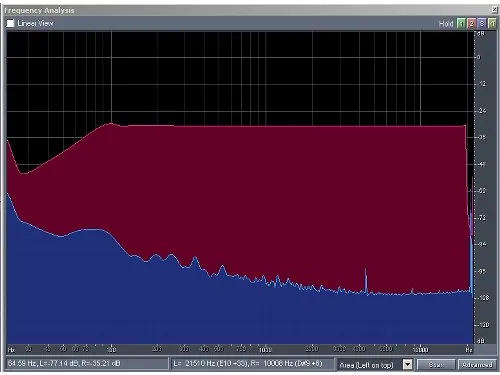This screenshot has width=500, height=375.
Task: Click the Frequency Analysis title bar
Action: (247, 10)
